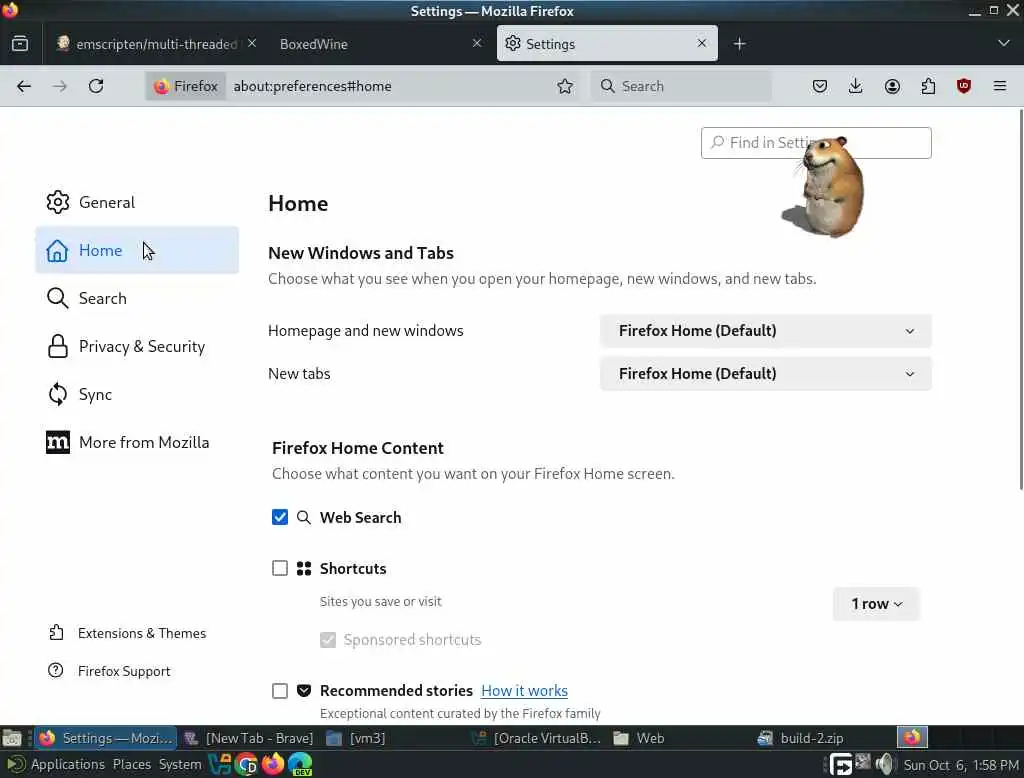Viewport: 1024px width, 778px height.
Task: Close the BoxedWine tab
Action: [x=477, y=43]
